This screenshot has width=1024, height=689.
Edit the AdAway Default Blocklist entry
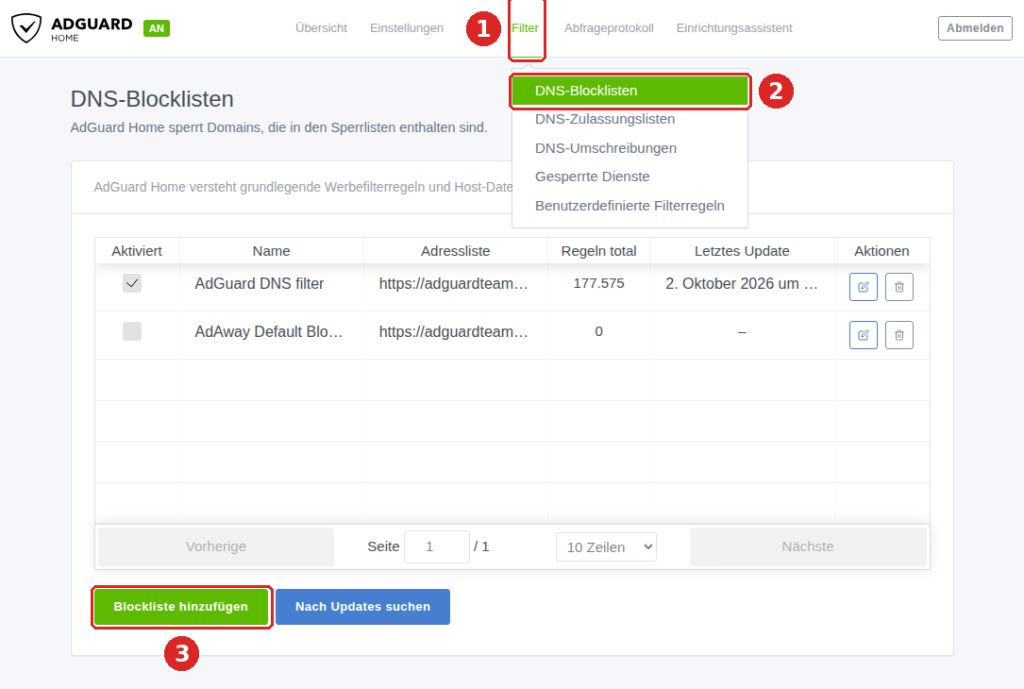tap(863, 335)
